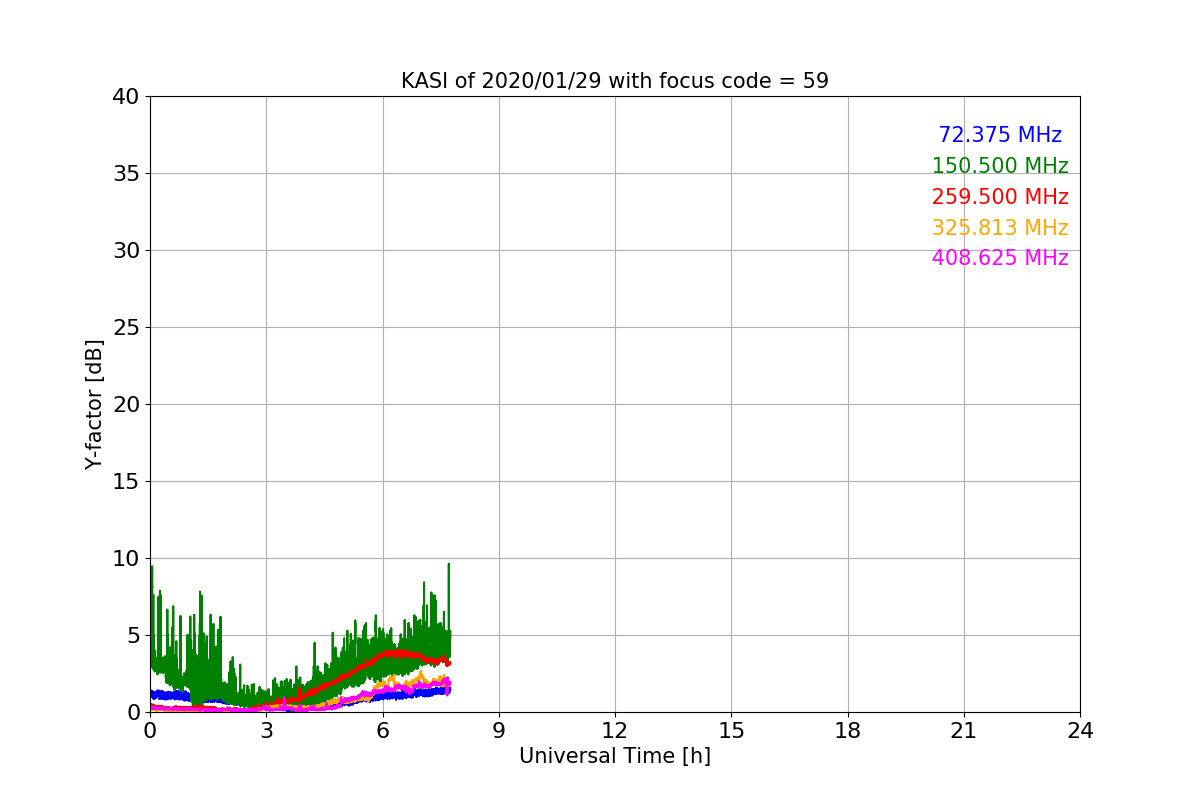Click the y-axis tick label 5

(132, 636)
